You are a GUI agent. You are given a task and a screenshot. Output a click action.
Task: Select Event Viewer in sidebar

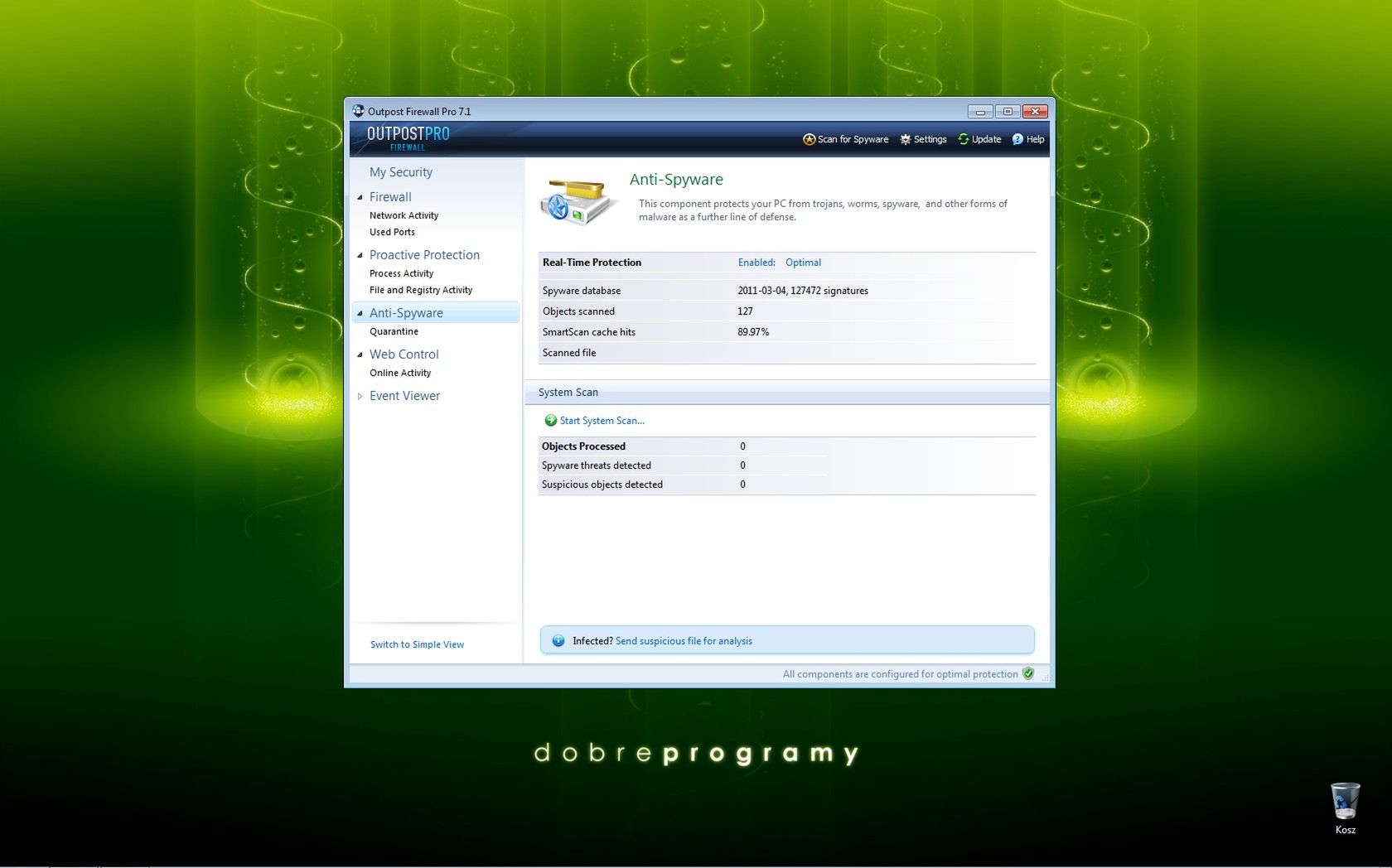[x=404, y=396]
